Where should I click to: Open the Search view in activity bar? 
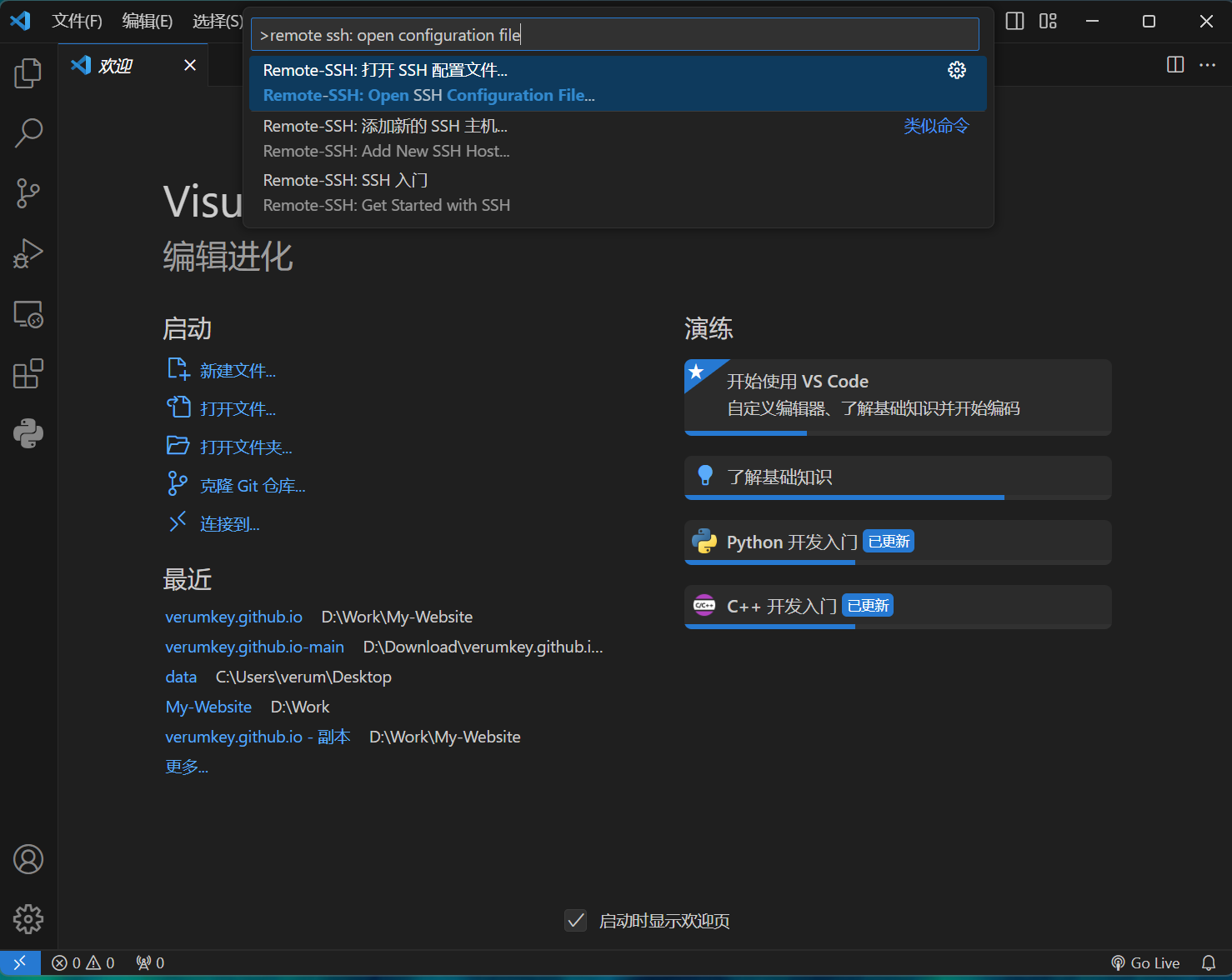(28, 133)
